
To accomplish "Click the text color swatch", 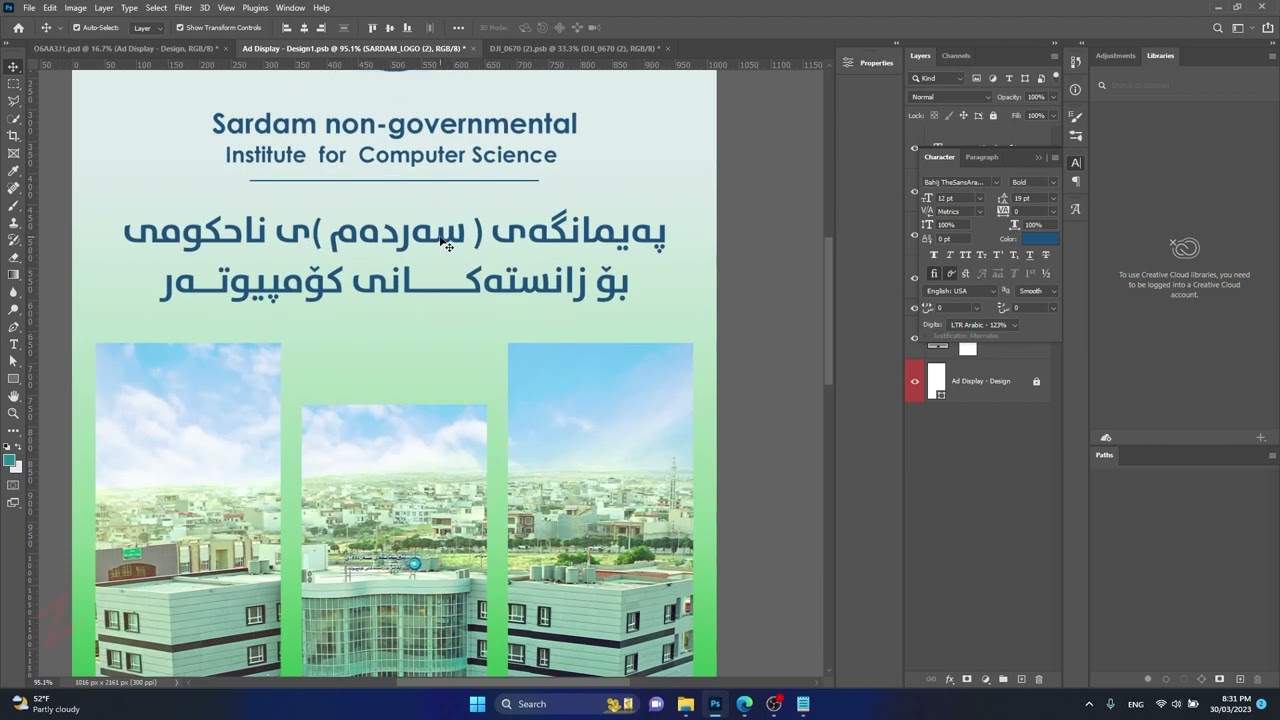I will 1040,239.
